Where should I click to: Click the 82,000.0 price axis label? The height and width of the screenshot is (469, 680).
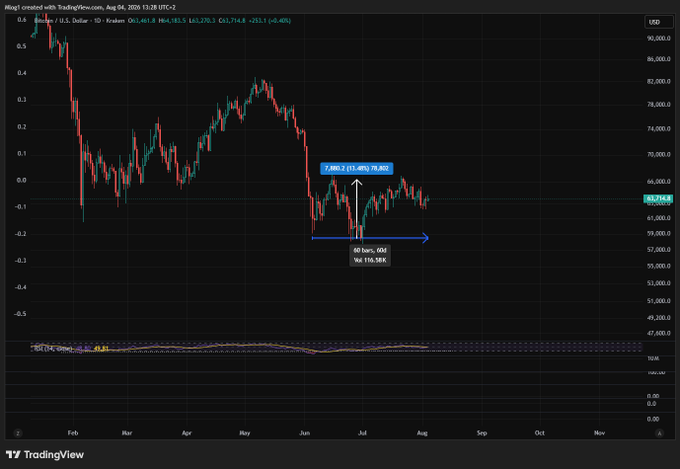[x=658, y=82]
